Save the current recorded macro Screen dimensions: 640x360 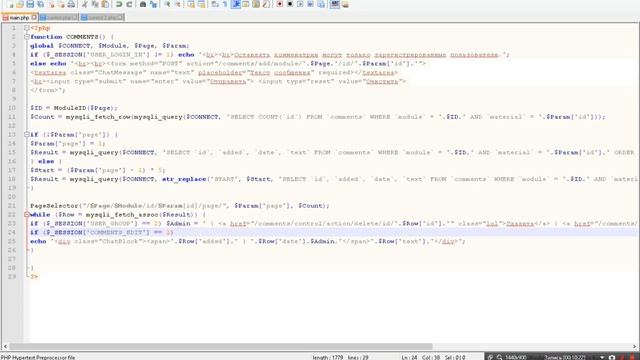click(x=321, y=4)
